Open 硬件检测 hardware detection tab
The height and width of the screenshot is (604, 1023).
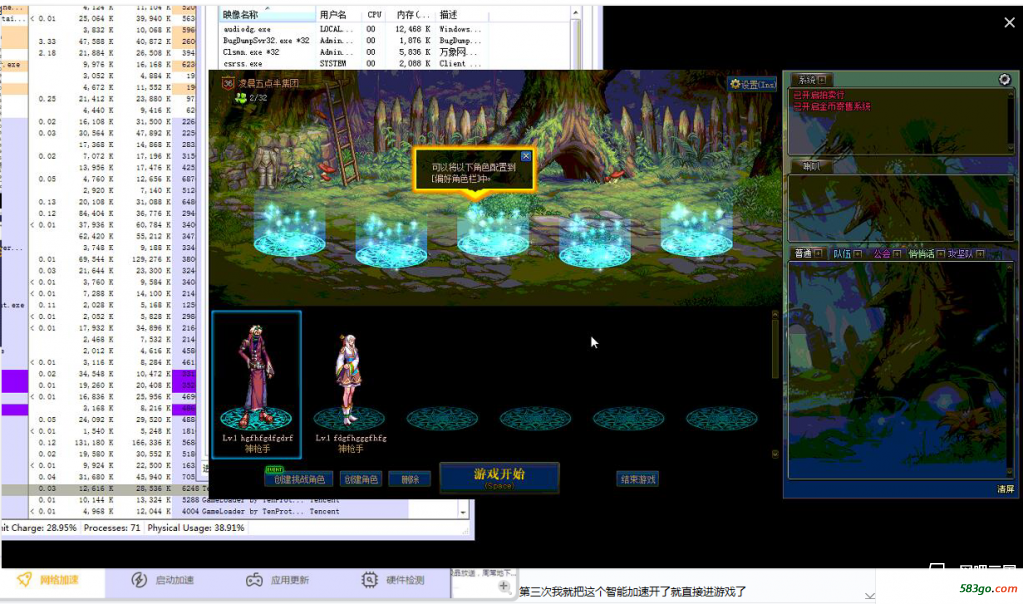coord(393,580)
